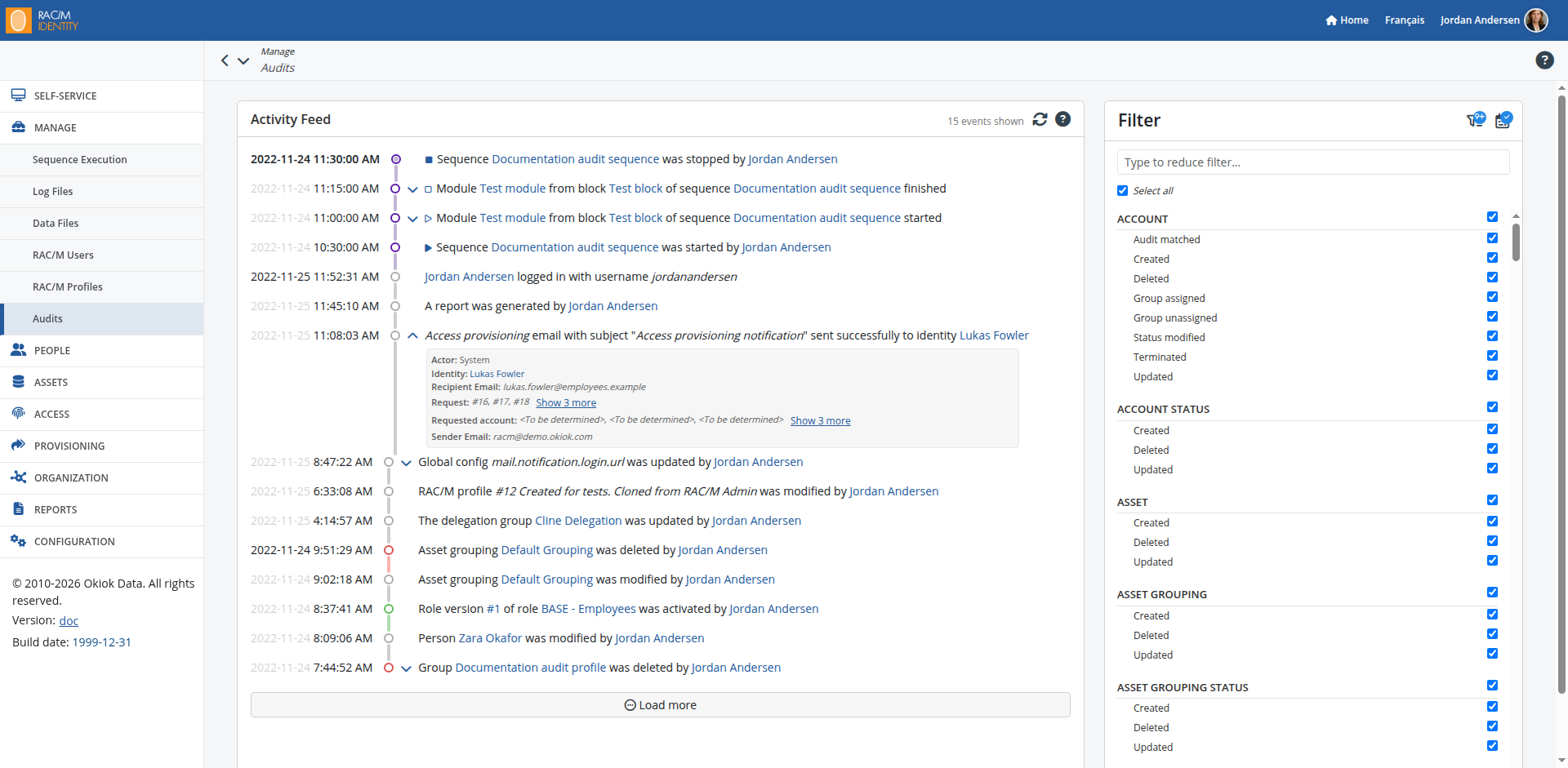Click the Type to reduce filter field
The width and height of the screenshot is (1568, 768).
click(1313, 162)
